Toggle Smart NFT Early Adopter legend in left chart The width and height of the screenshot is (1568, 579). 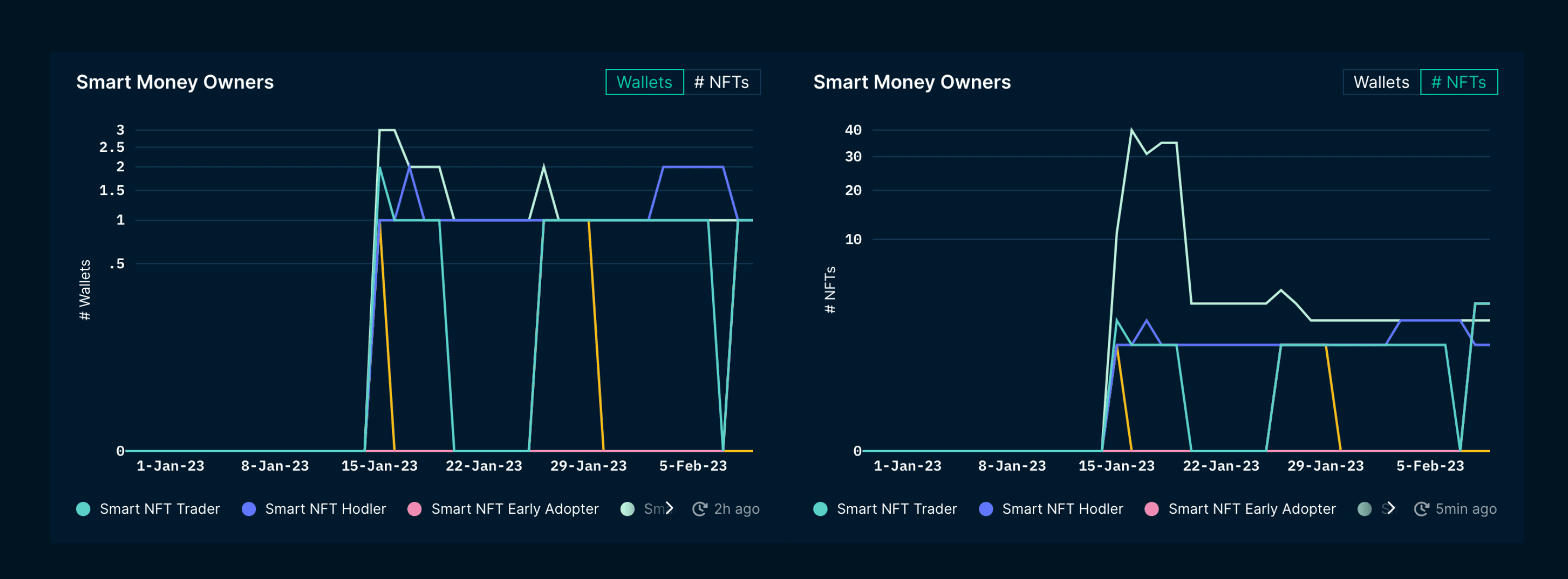(x=504, y=509)
